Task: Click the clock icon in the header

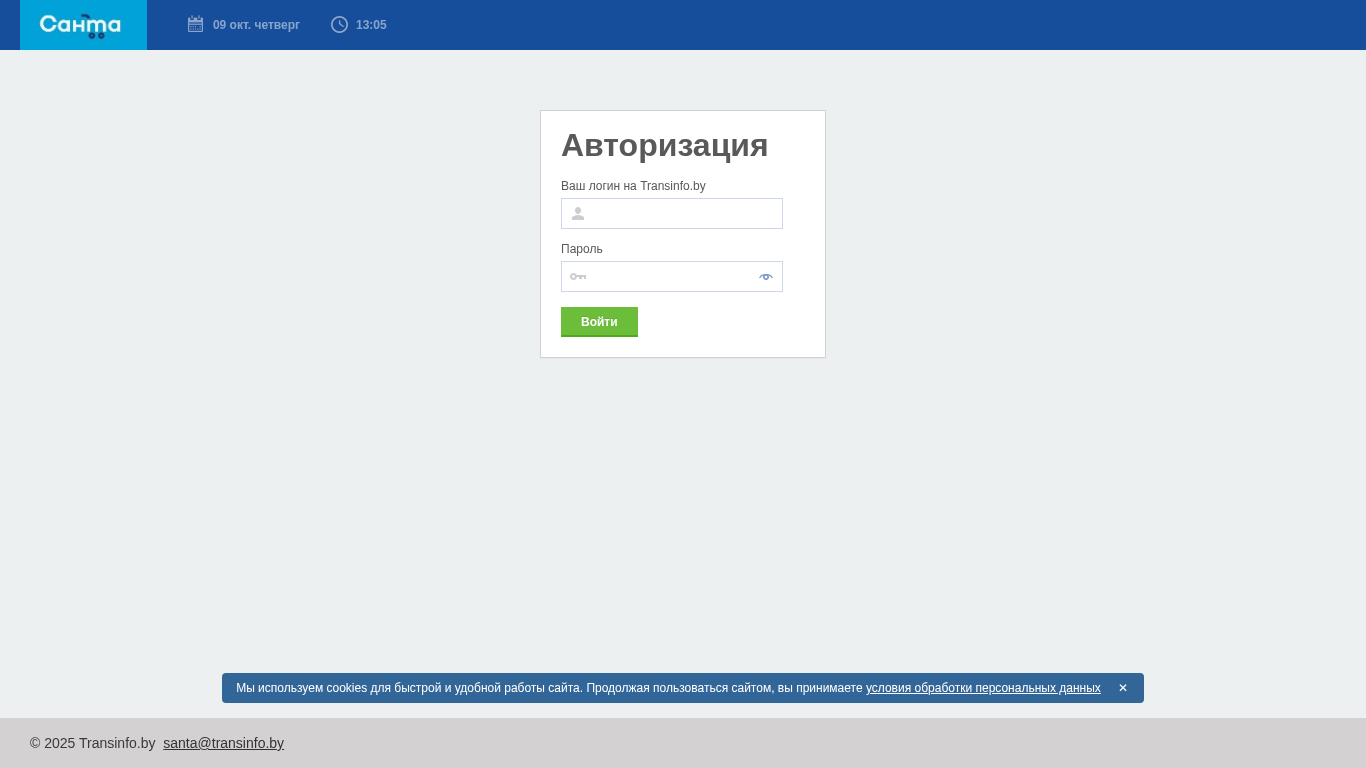Action: click(x=339, y=25)
